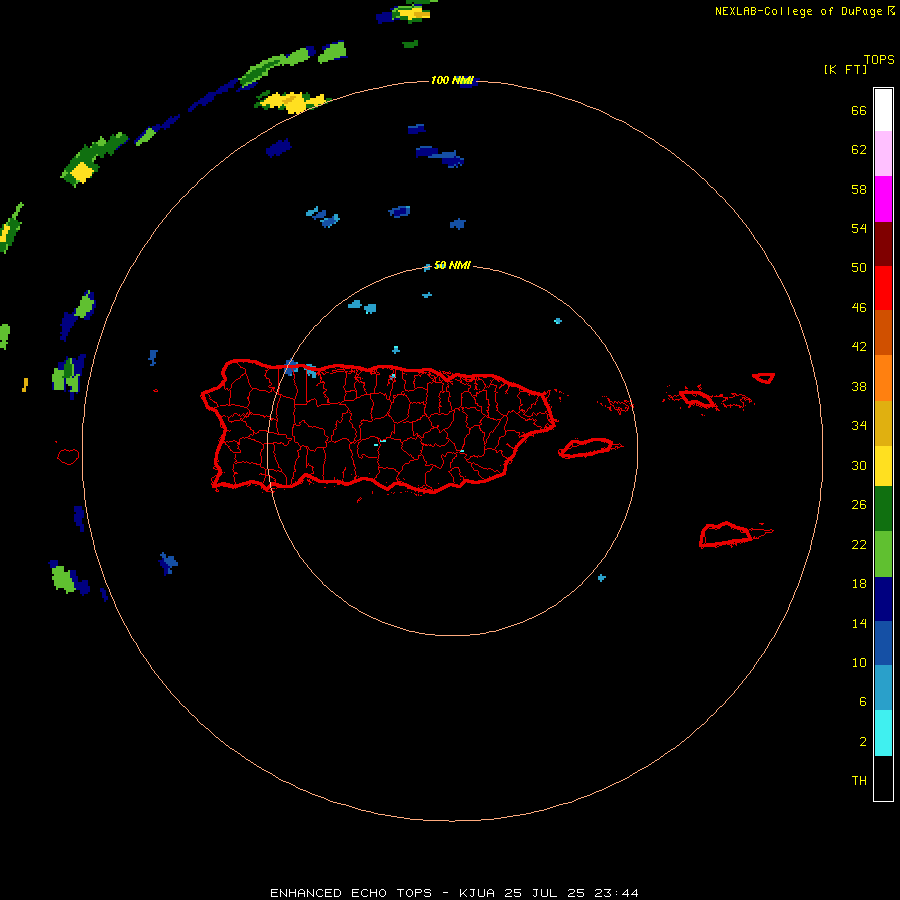Select the black TH swatch in the legend

(883, 778)
